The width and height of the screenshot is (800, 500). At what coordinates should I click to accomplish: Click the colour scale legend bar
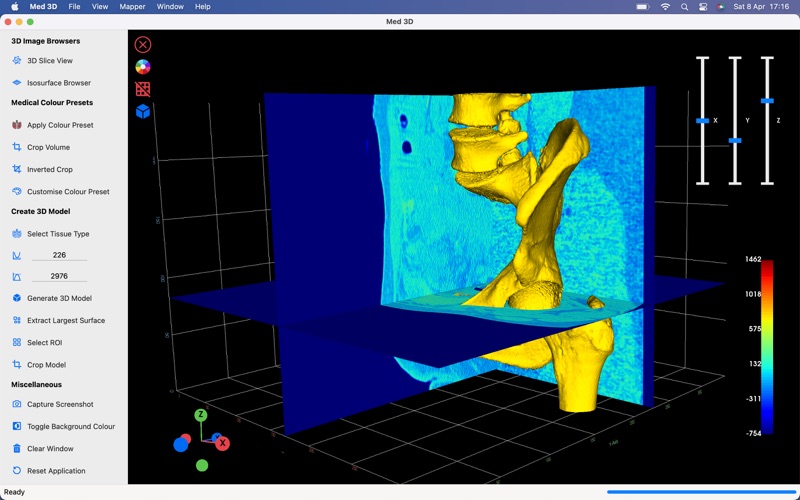click(x=767, y=347)
